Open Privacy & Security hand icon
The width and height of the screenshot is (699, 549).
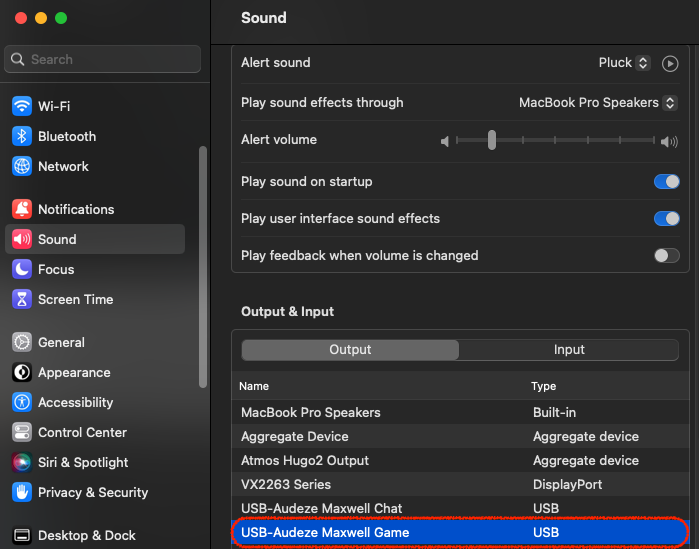pyautogui.click(x=21, y=492)
